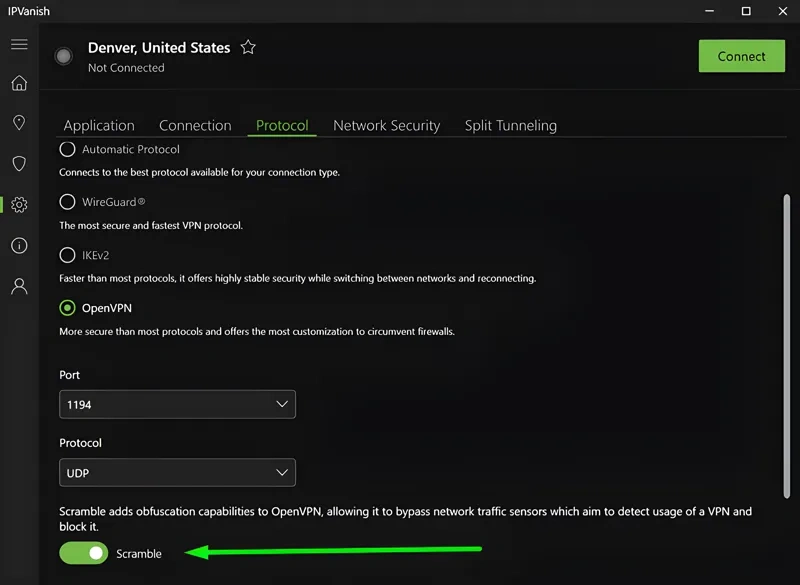Open the Split Tunneling tab
This screenshot has width=800, height=585.
(x=511, y=125)
